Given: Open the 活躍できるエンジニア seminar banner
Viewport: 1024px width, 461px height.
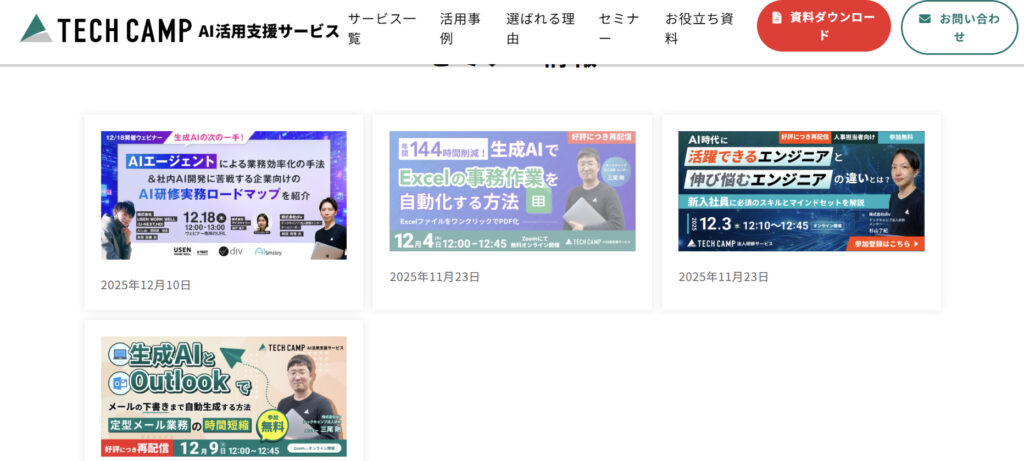Looking at the screenshot, I should [x=800, y=190].
